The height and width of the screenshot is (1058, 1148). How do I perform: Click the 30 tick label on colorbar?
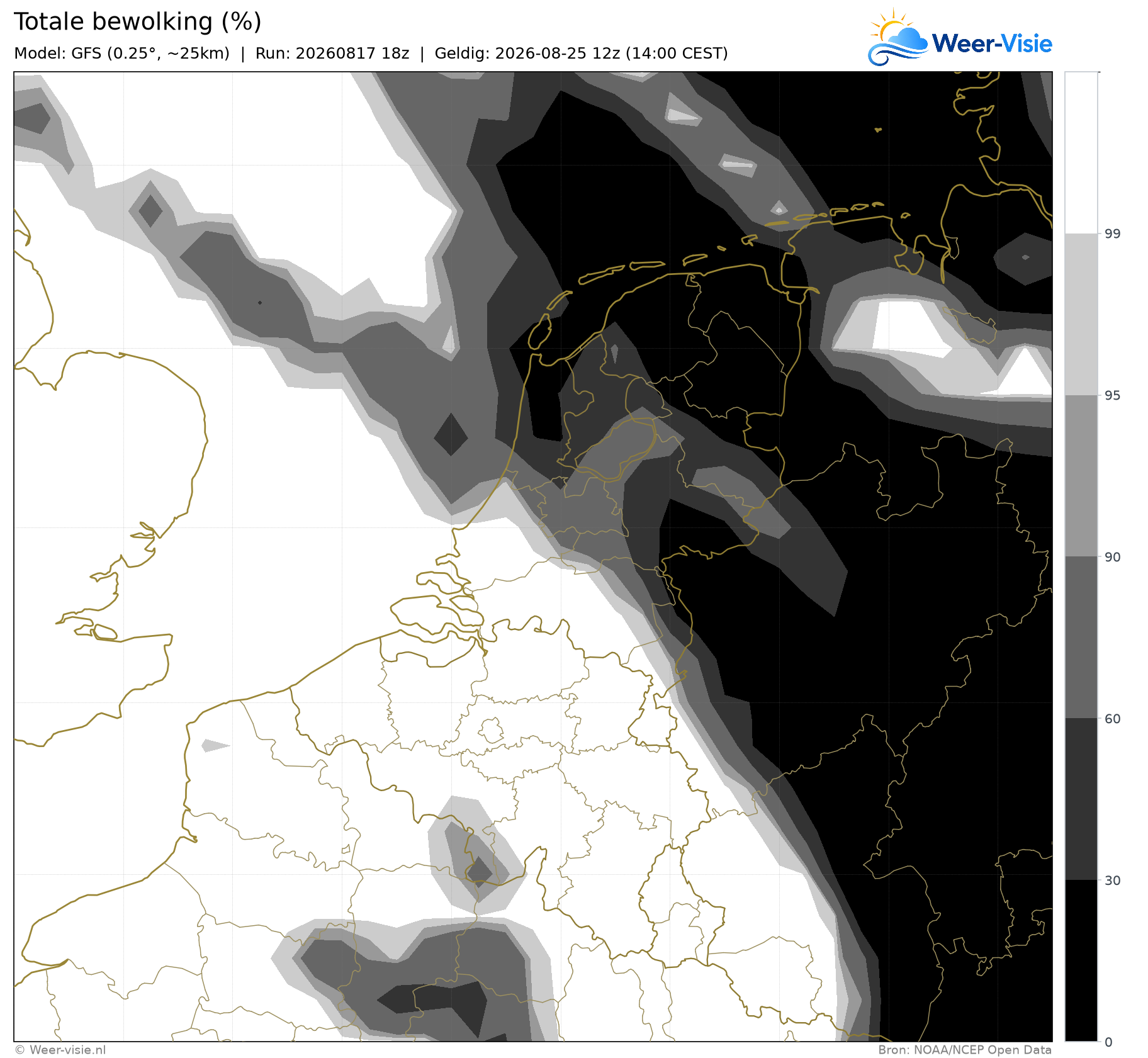(1113, 881)
